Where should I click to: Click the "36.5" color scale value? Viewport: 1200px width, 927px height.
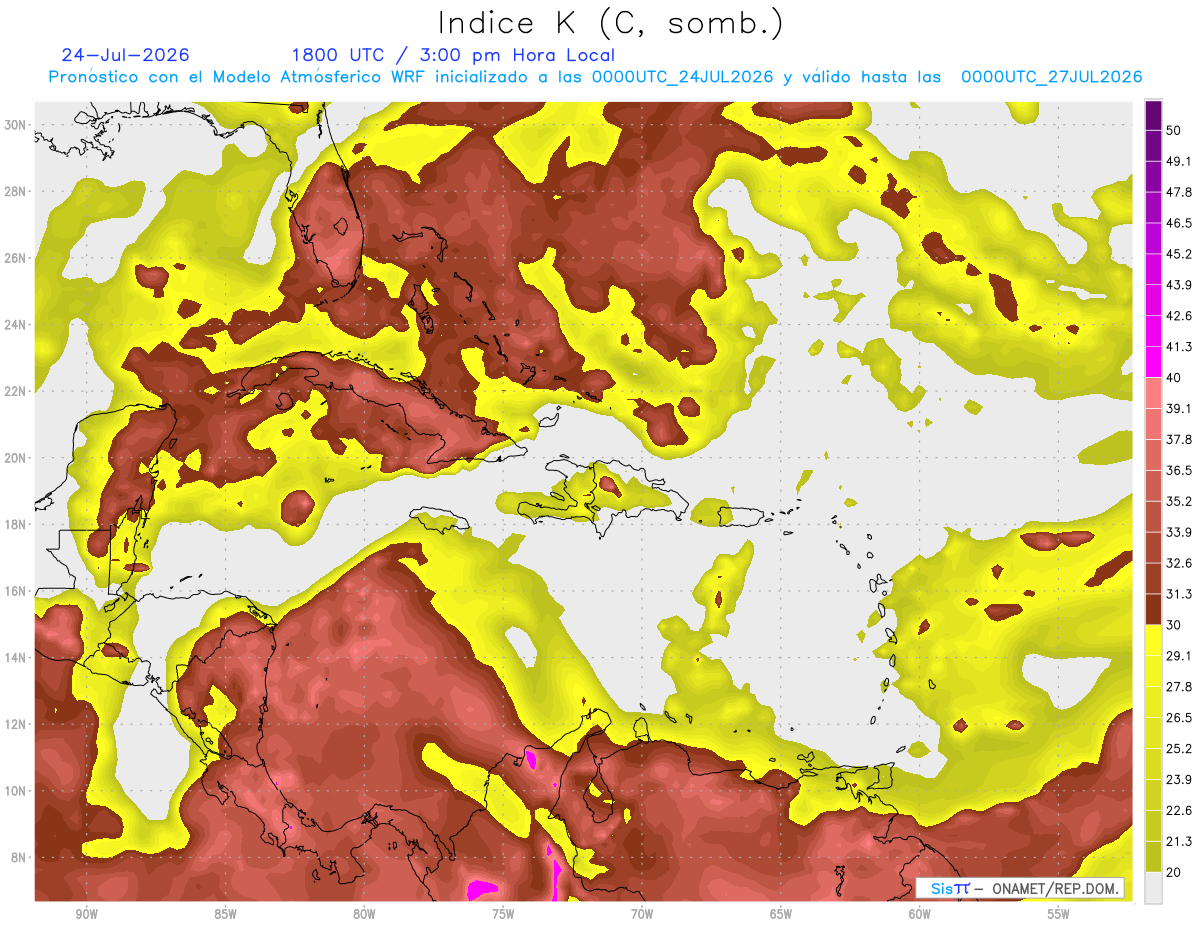pyautogui.click(x=1180, y=471)
